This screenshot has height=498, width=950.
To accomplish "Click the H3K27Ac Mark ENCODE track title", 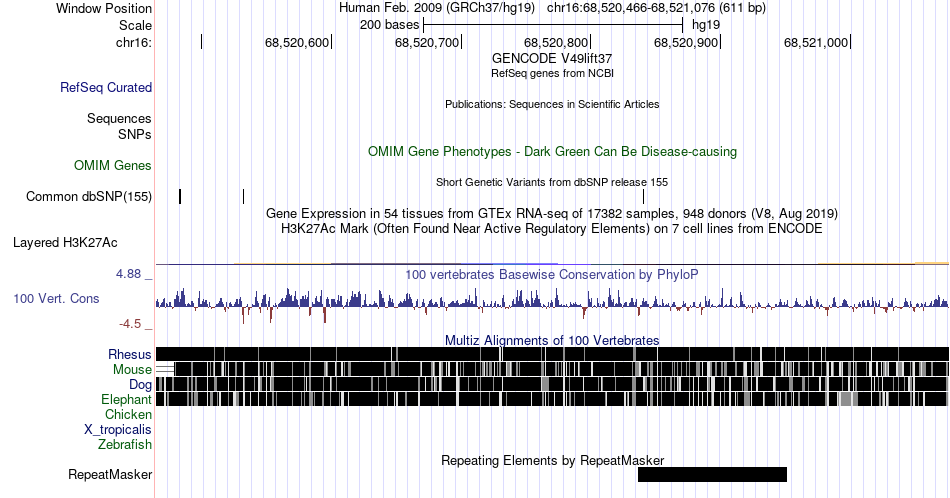I will [552, 228].
